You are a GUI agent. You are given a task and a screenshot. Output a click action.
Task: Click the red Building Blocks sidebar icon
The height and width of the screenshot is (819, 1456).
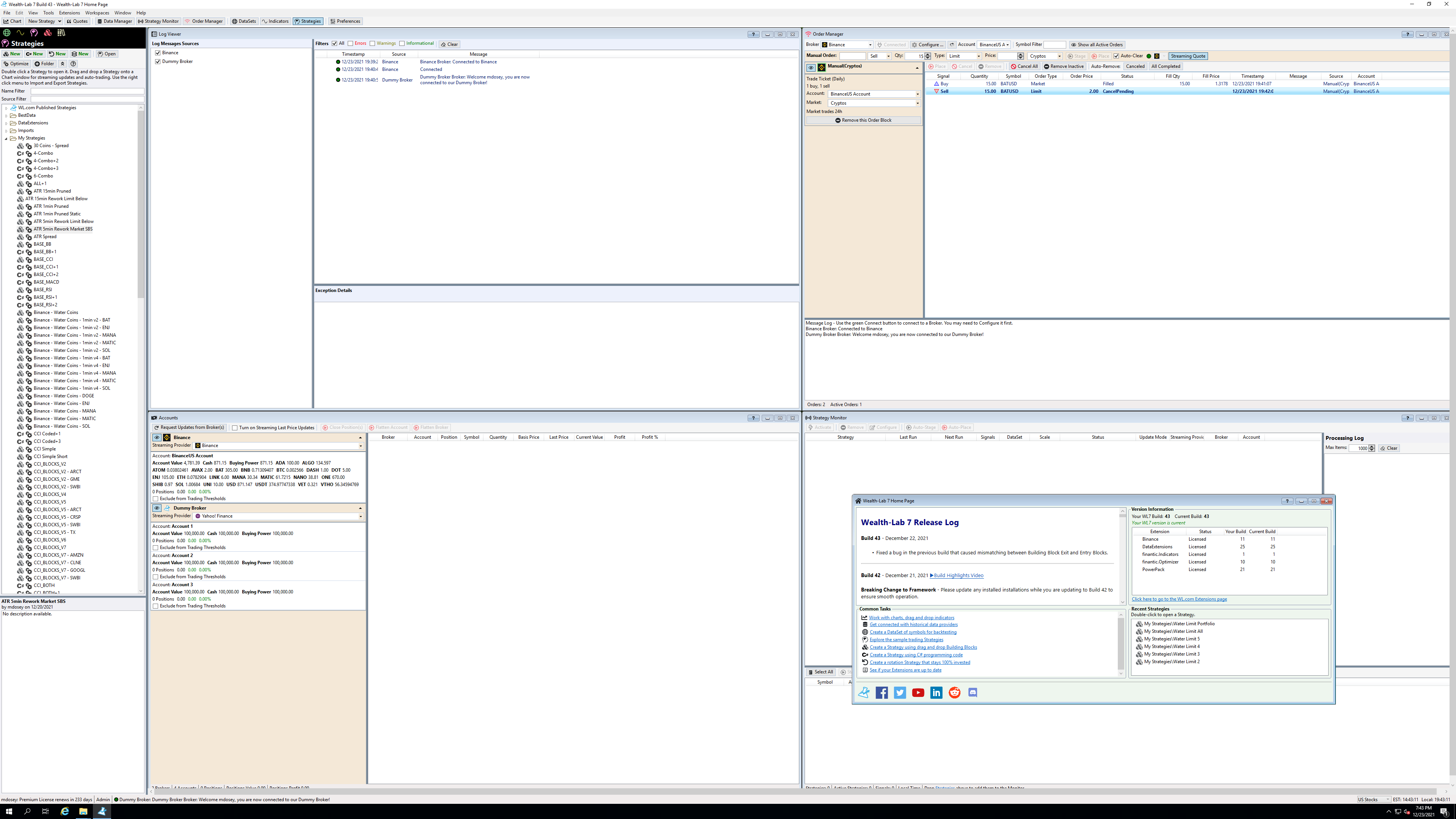point(47,33)
